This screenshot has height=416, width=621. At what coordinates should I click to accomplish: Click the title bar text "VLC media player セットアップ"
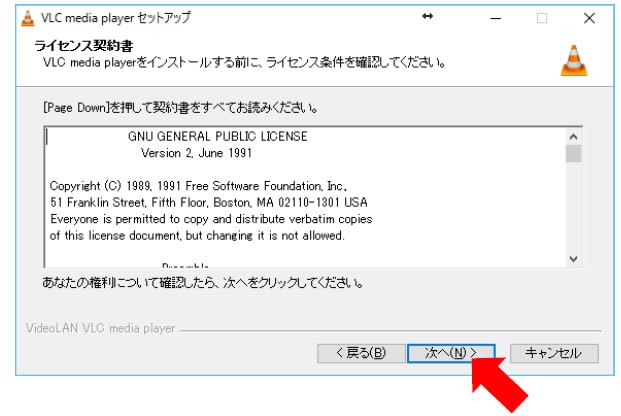click(x=116, y=18)
